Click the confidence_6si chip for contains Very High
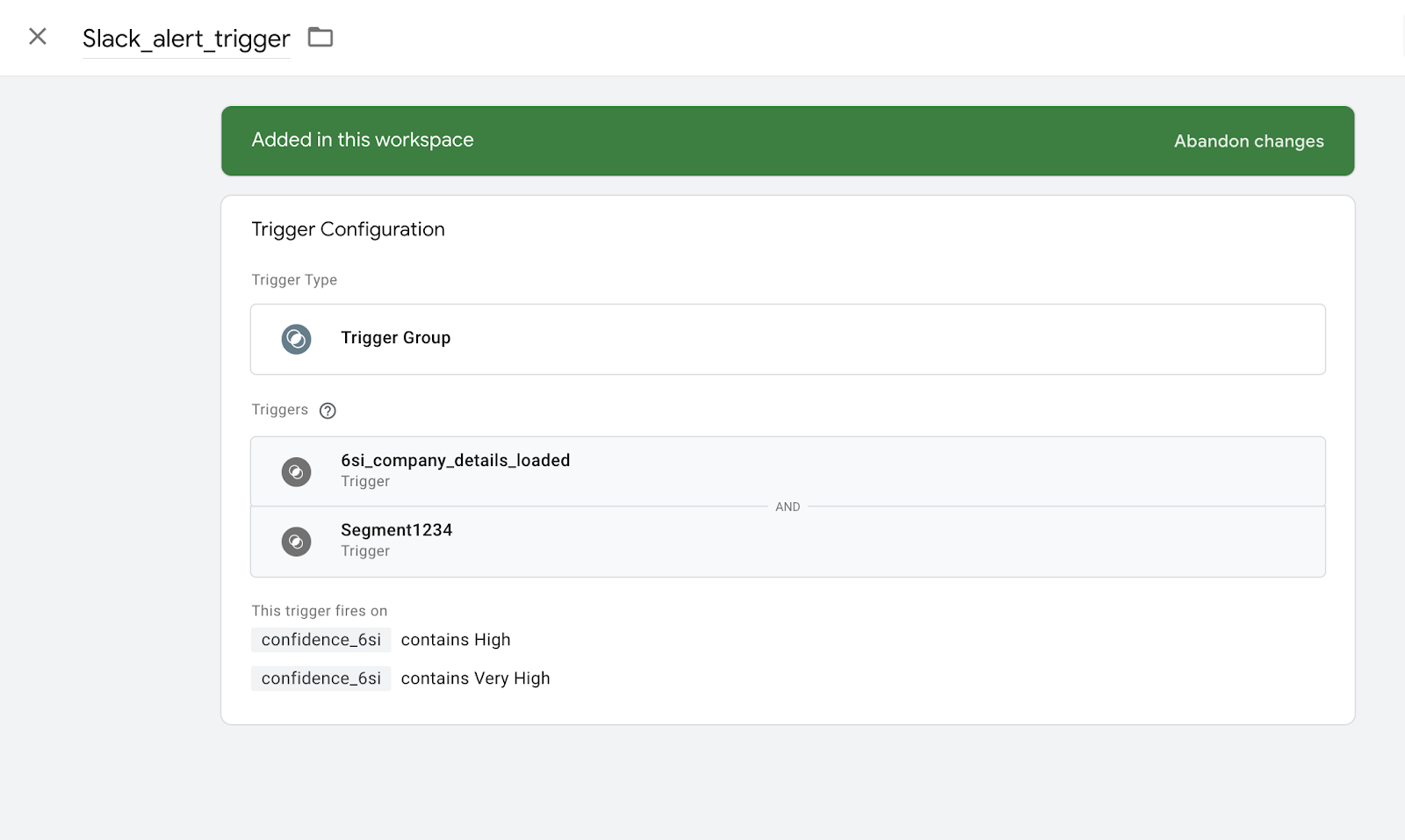 321,678
